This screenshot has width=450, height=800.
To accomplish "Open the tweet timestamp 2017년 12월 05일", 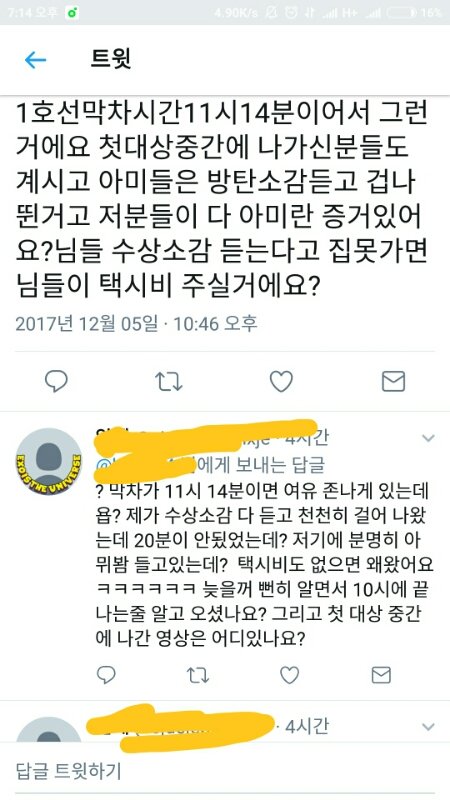I will tap(86, 323).
